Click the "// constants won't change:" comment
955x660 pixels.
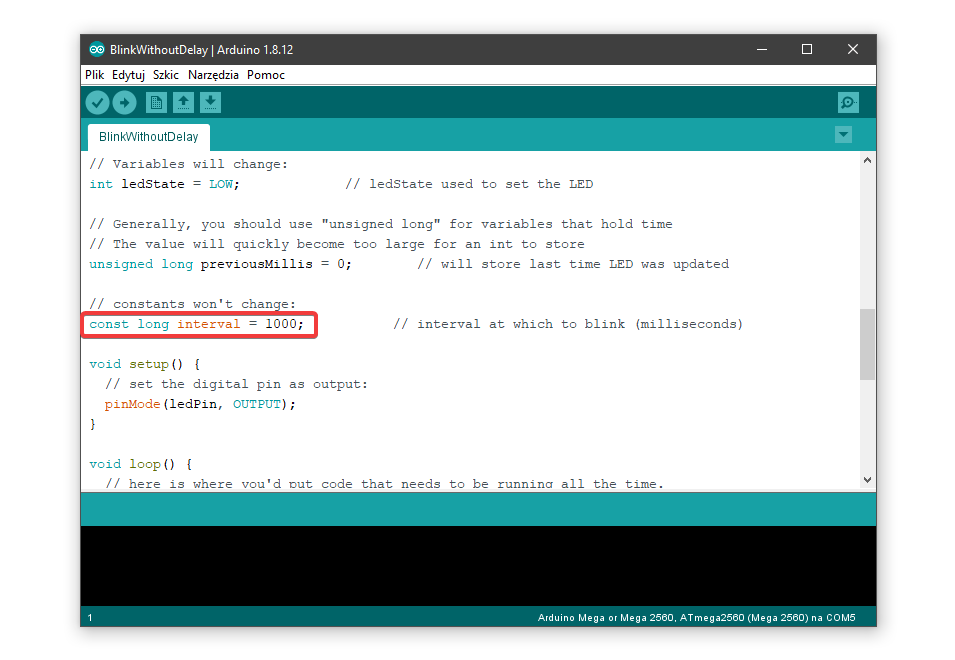click(x=192, y=304)
